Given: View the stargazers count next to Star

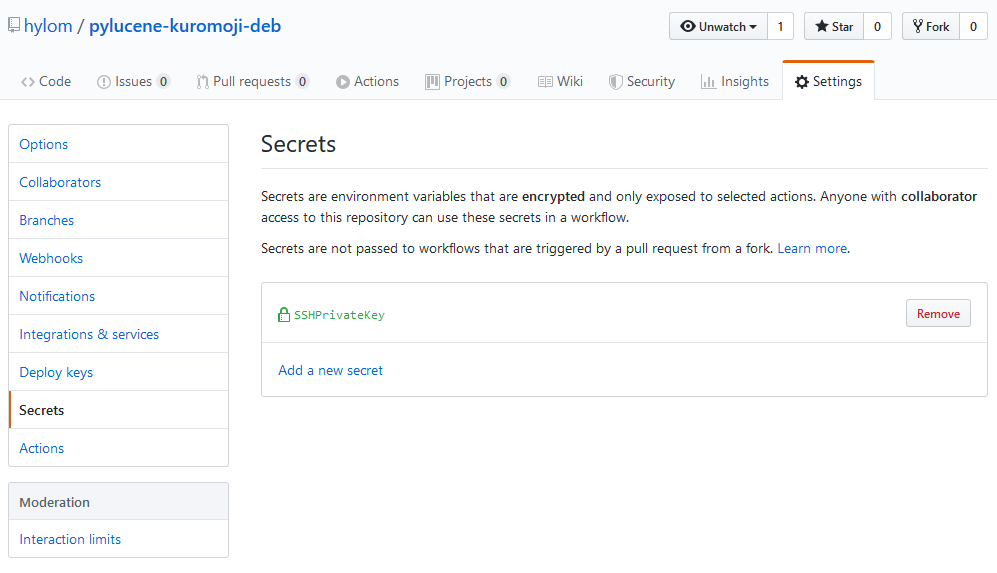Looking at the screenshot, I should point(877,27).
